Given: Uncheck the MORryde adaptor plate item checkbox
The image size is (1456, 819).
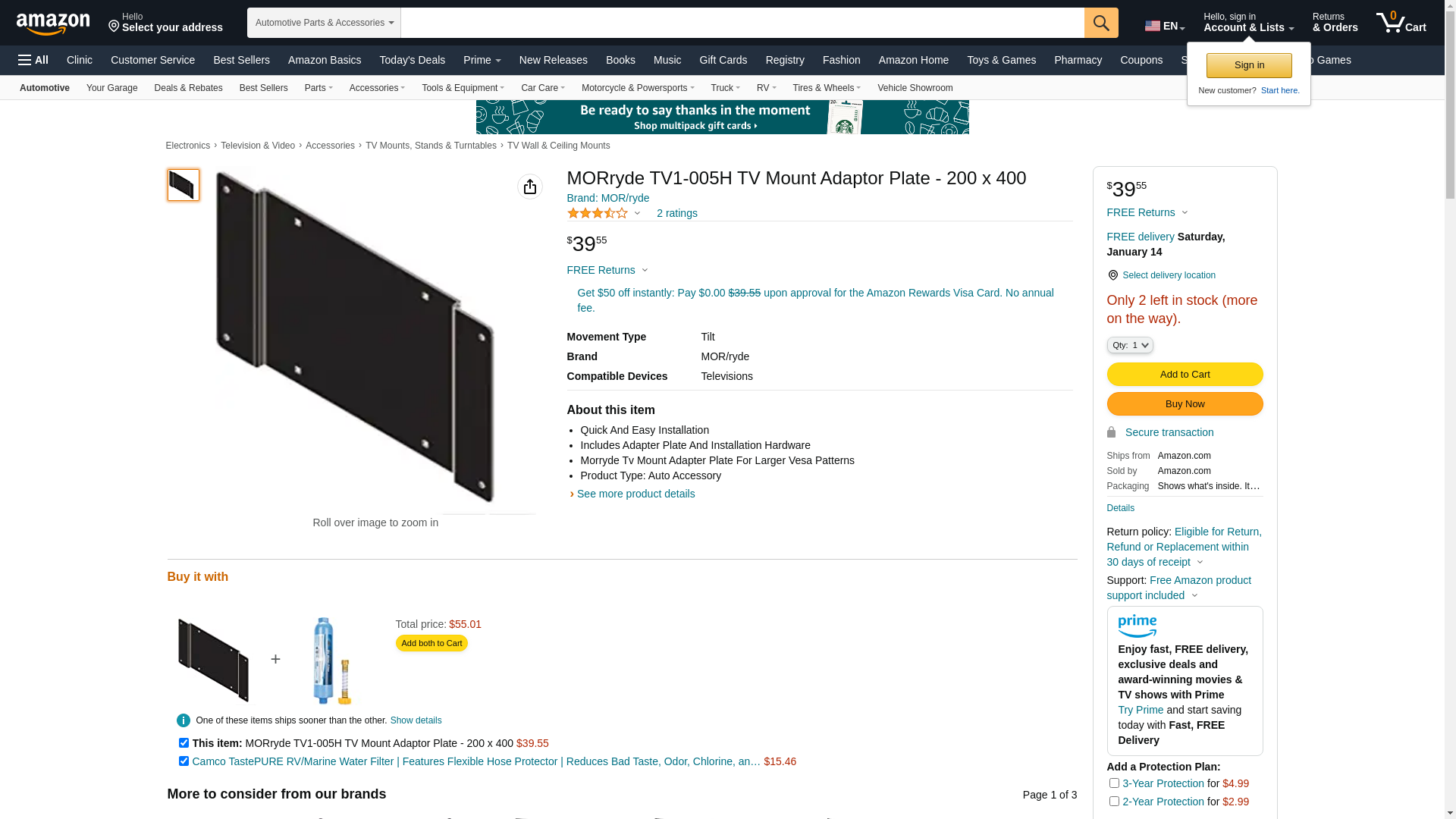Looking at the screenshot, I should tap(184, 743).
